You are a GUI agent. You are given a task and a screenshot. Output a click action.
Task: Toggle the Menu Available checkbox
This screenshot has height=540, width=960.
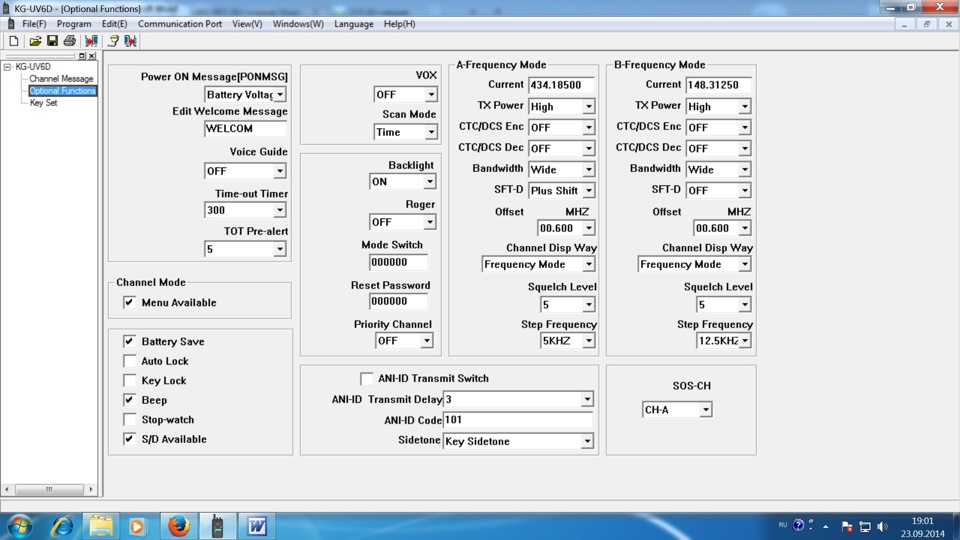129,302
